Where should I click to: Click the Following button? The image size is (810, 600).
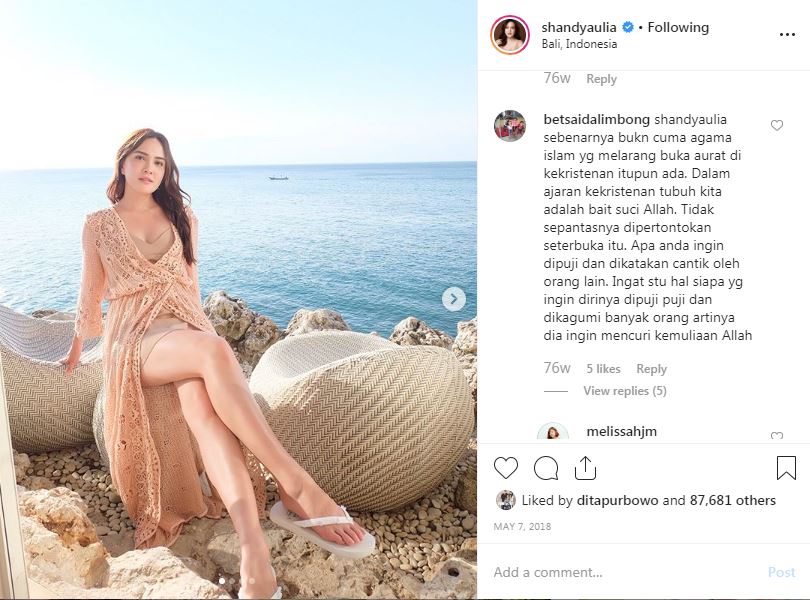(678, 27)
